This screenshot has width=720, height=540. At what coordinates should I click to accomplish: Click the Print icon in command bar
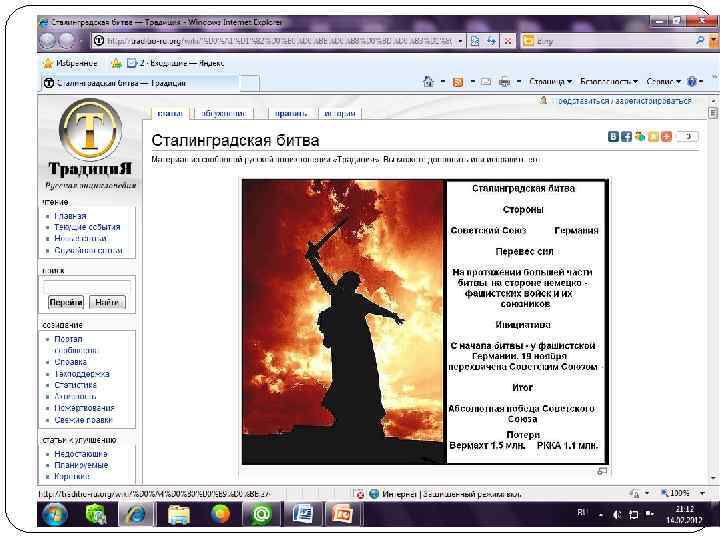505,82
